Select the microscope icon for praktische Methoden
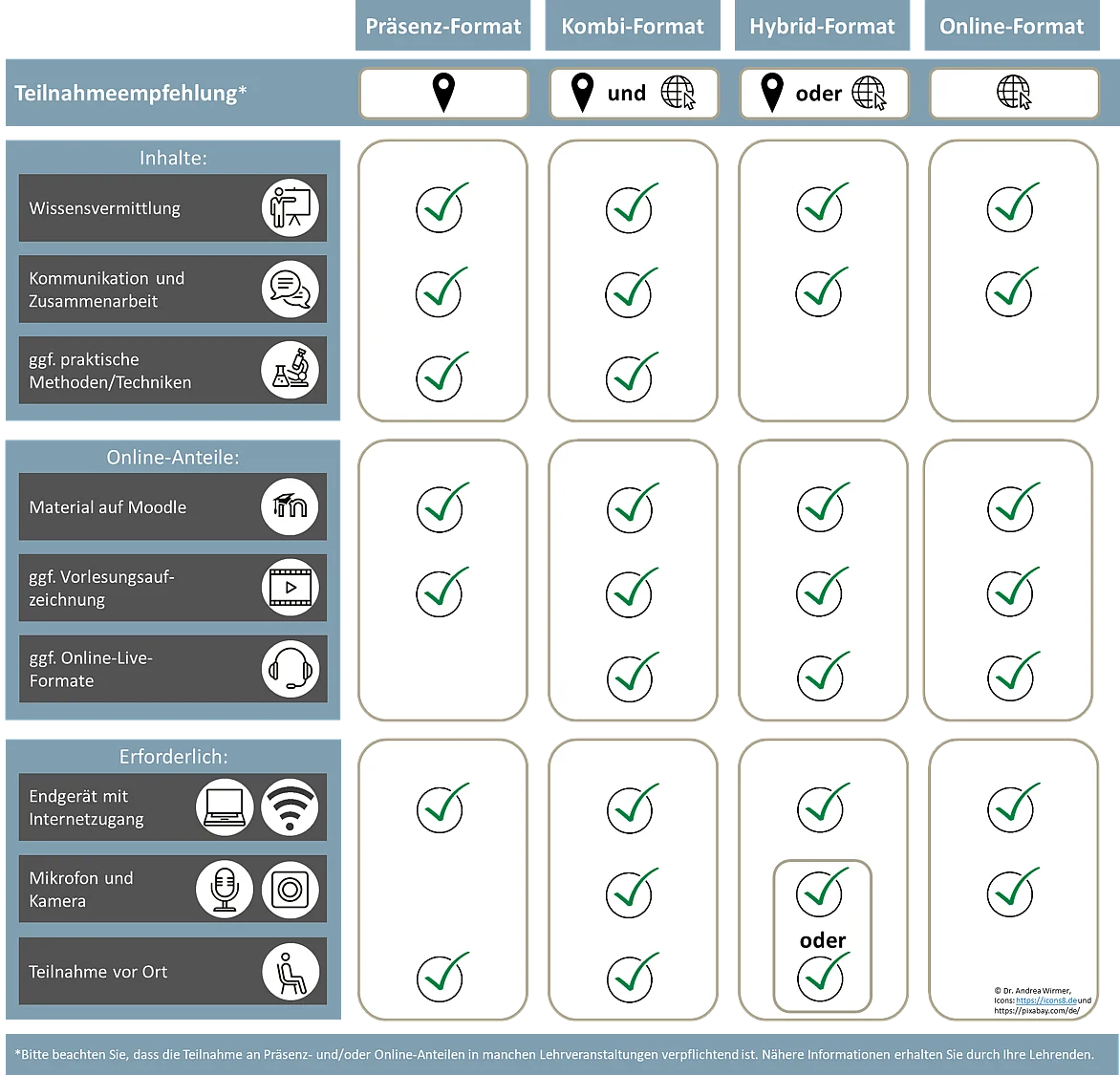Viewport: 1120px width, 1075px height. pyautogui.click(x=290, y=370)
